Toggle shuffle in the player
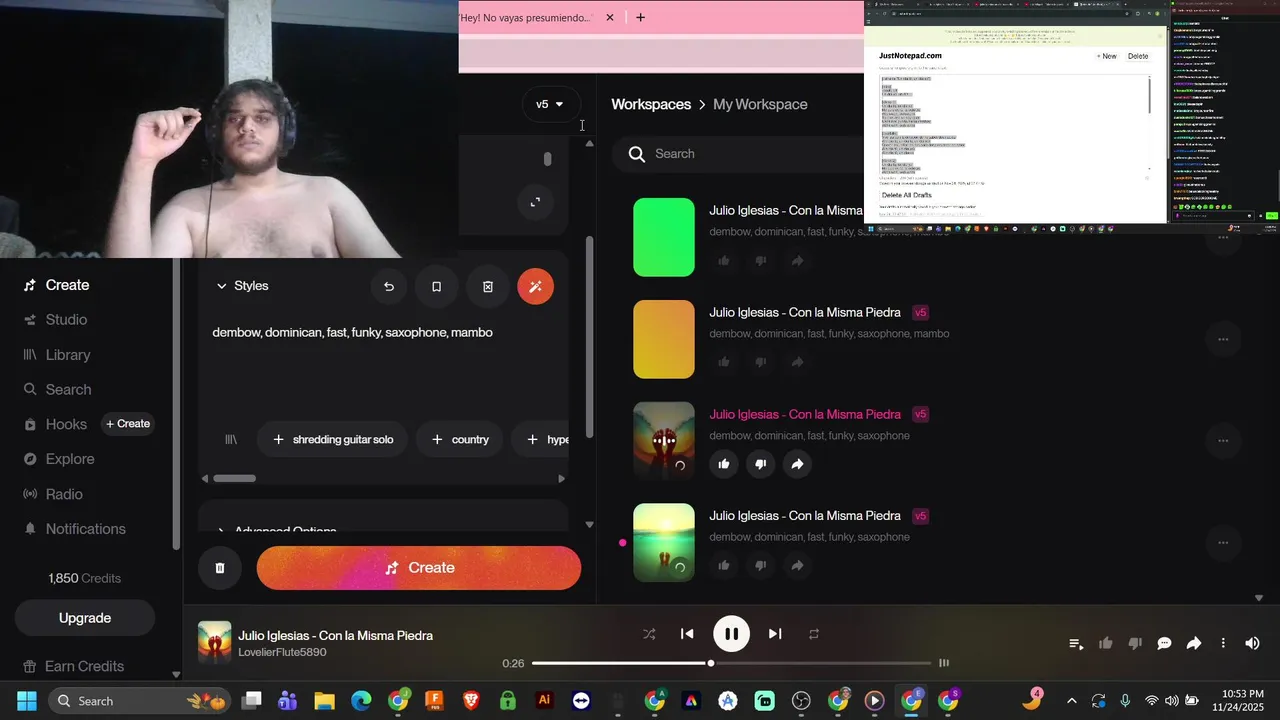 pos(649,634)
